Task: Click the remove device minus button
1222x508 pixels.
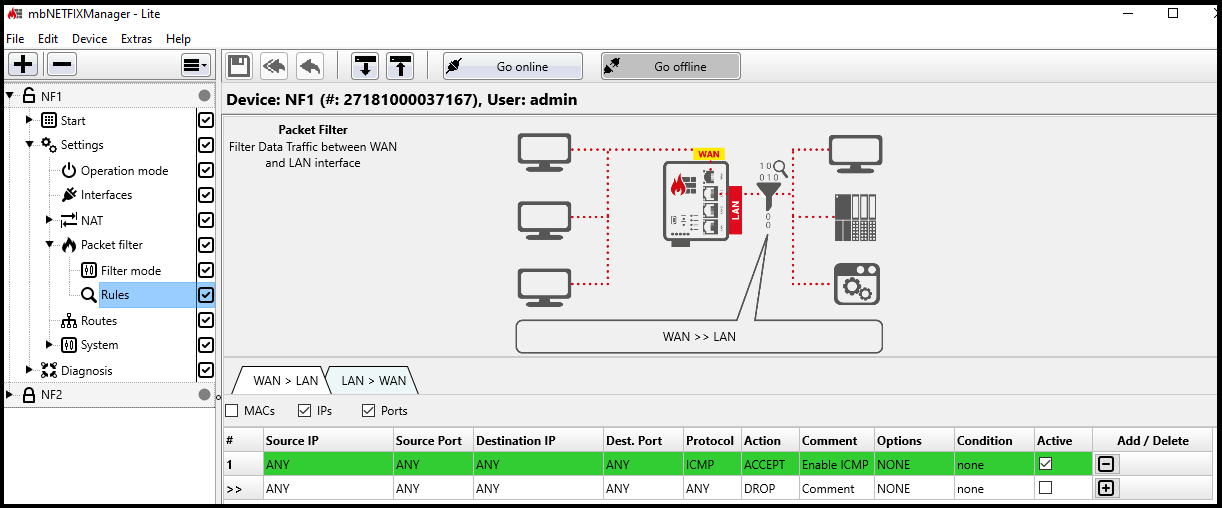Action: (62, 65)
